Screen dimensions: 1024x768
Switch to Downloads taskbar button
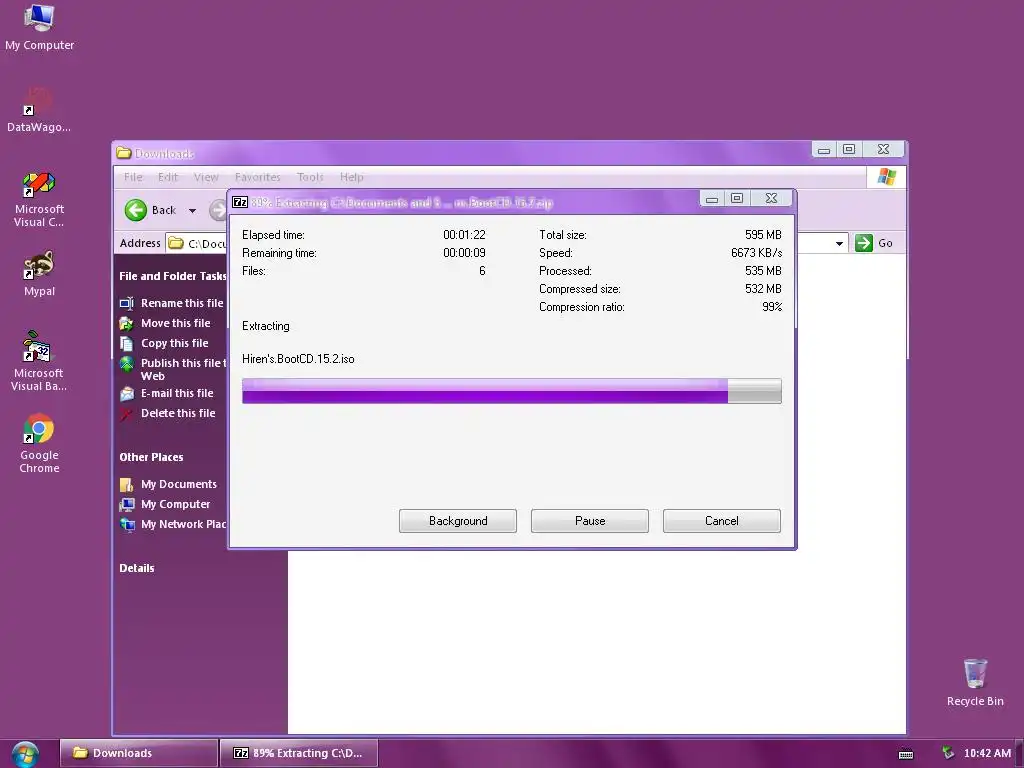pos(138,753)
